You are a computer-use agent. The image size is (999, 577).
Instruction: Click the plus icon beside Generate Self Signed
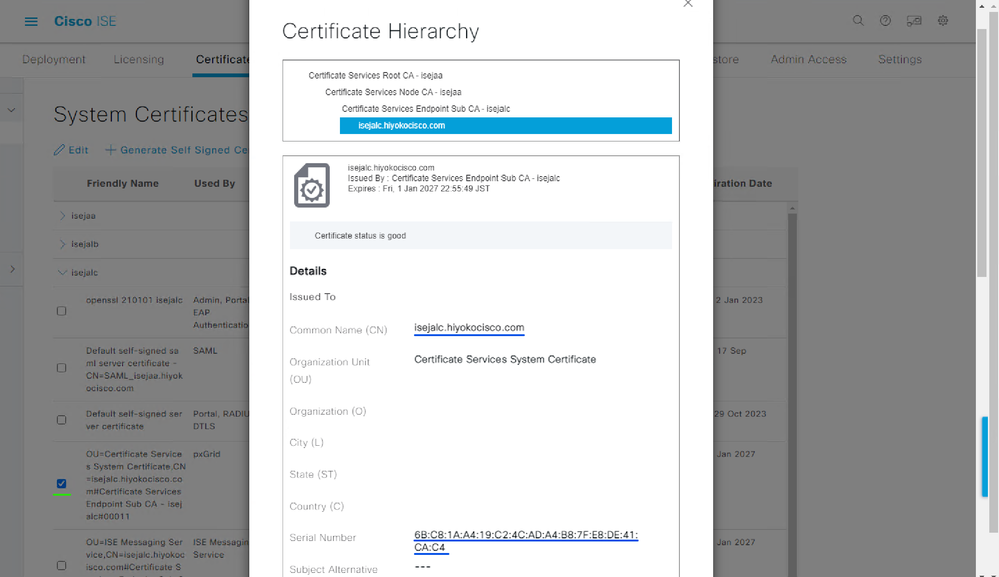[x=110, y=150]
